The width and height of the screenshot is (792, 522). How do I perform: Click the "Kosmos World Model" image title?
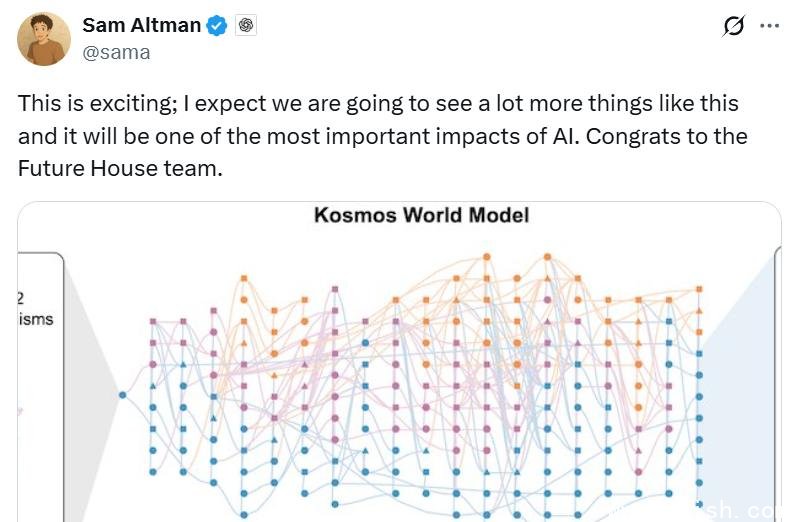421,215
